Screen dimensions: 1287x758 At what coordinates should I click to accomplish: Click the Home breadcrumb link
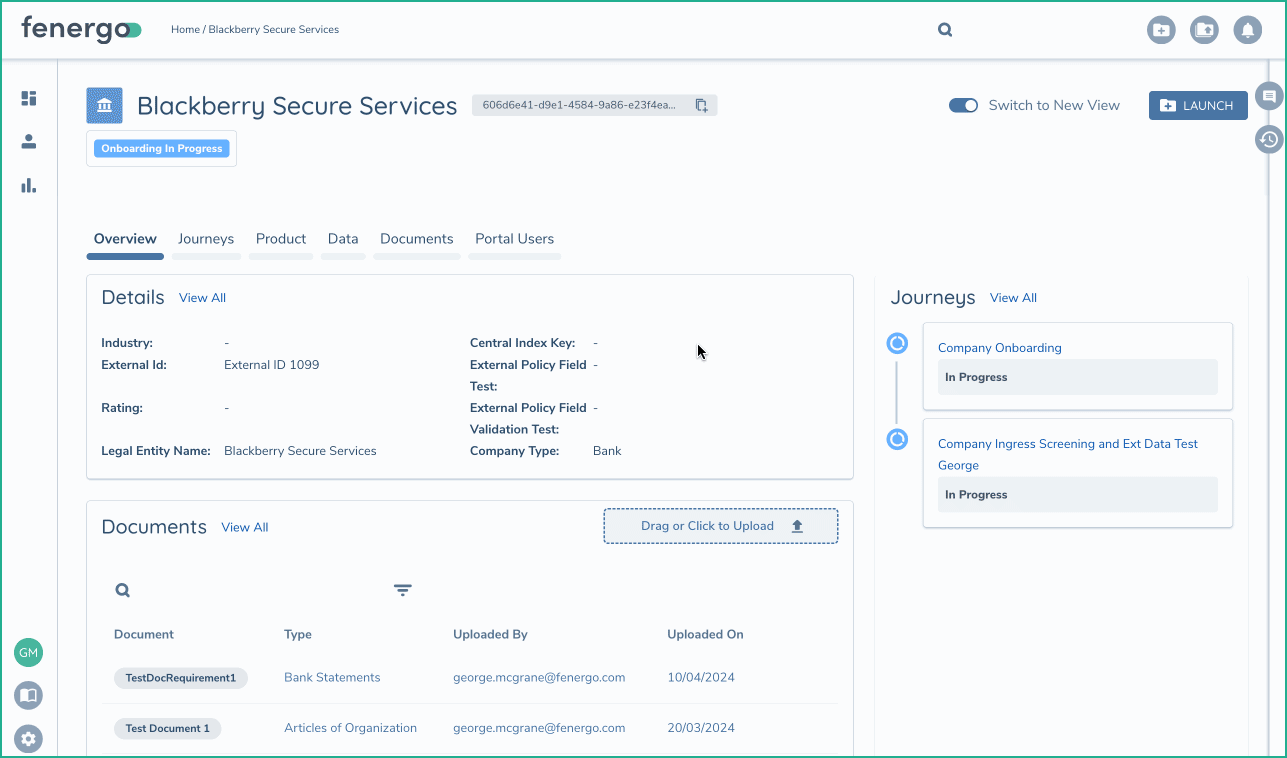coord(185,30)
